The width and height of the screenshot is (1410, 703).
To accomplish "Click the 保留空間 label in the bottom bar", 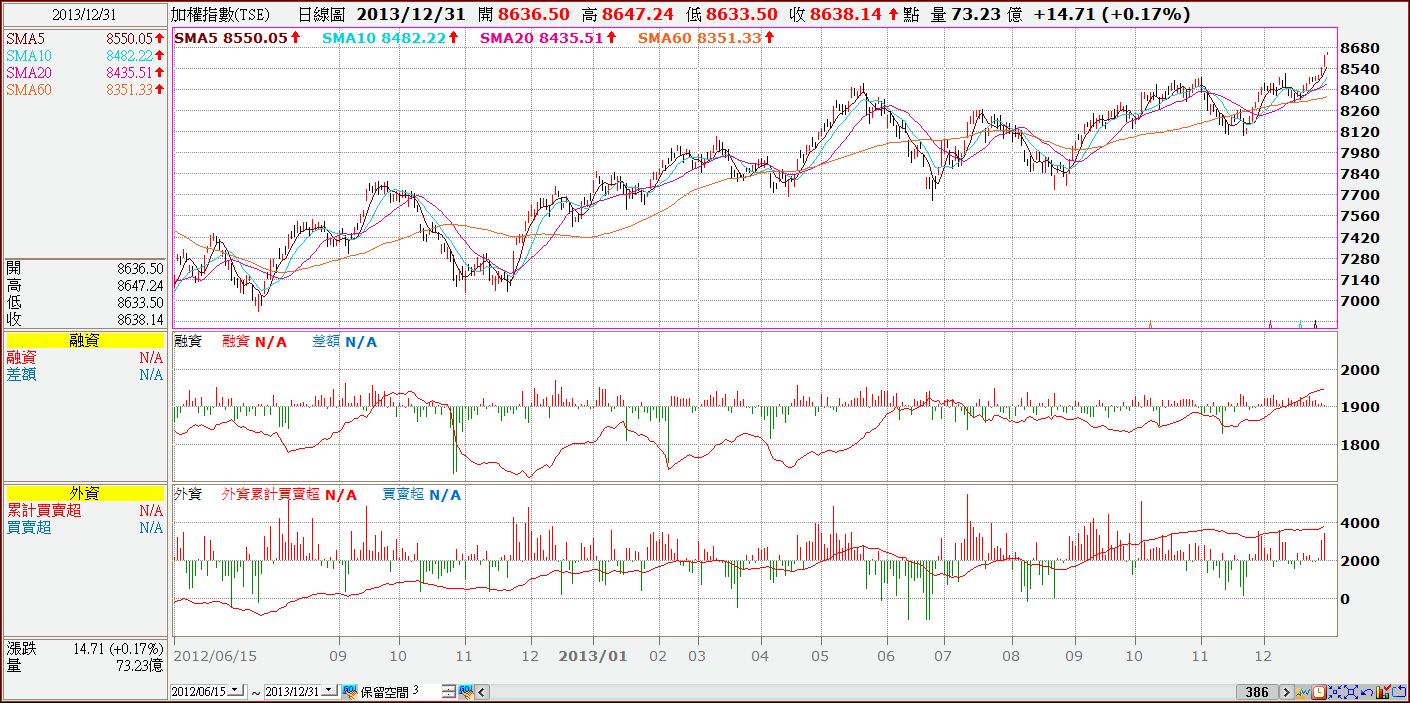I will click(x=384, y=691).
